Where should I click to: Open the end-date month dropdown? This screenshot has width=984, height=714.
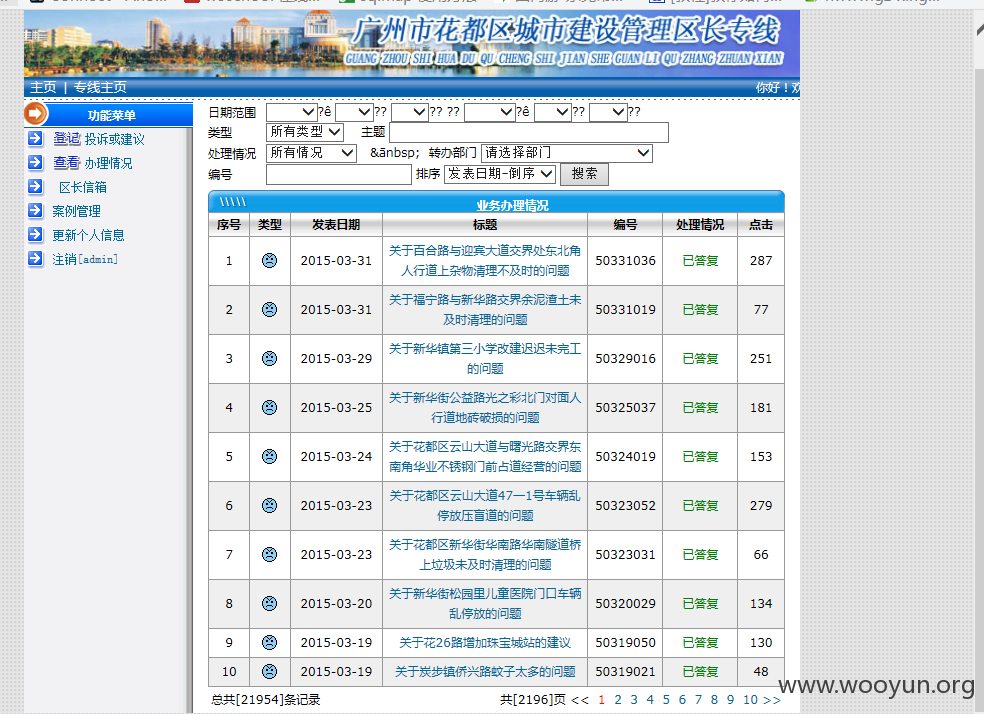[x=553, y=112]
